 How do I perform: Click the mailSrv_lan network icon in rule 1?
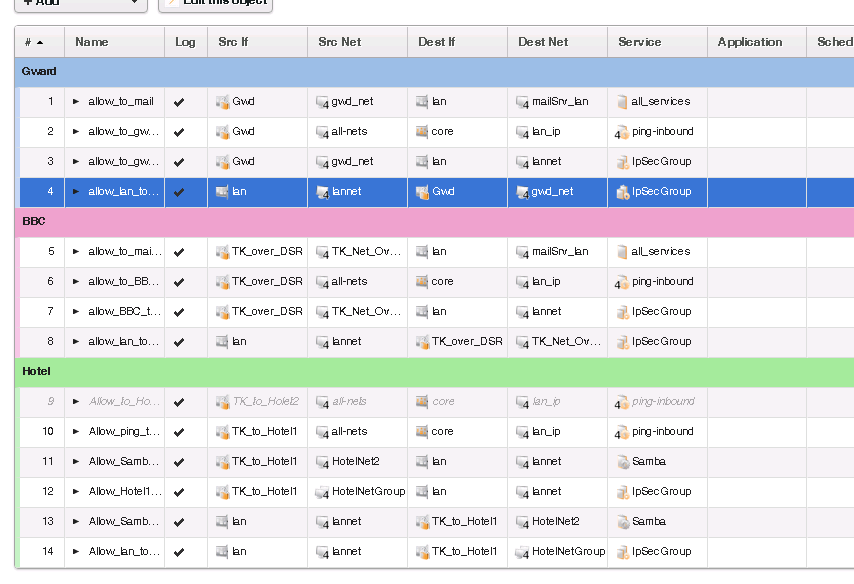point(522,102)
